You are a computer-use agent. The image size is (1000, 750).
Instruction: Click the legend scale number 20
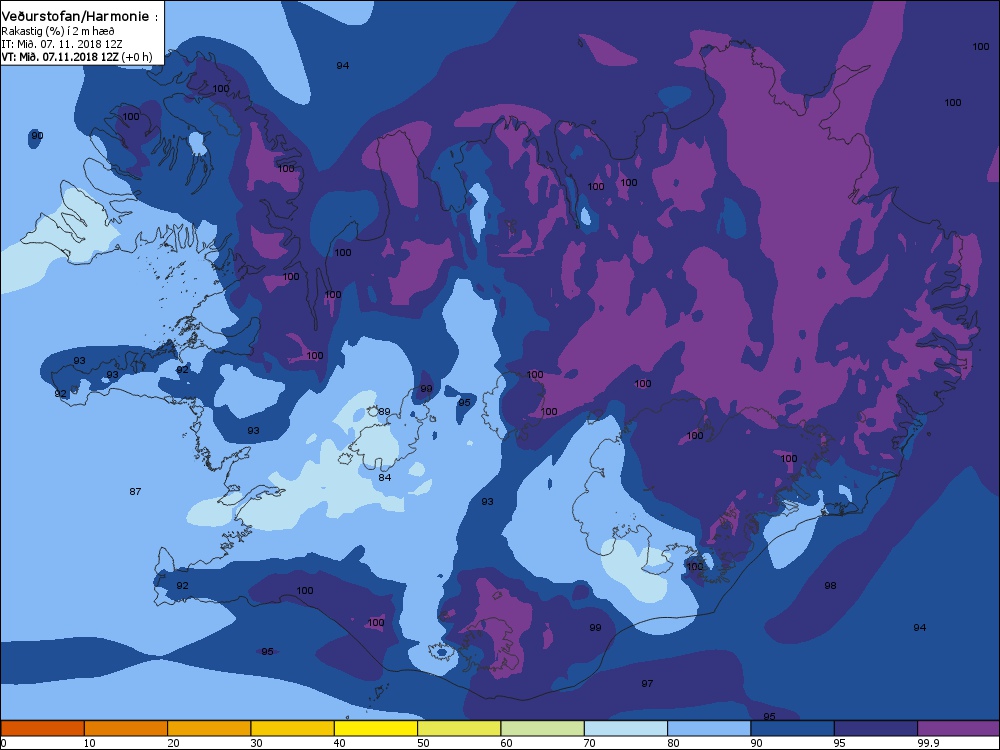point(173,743)
